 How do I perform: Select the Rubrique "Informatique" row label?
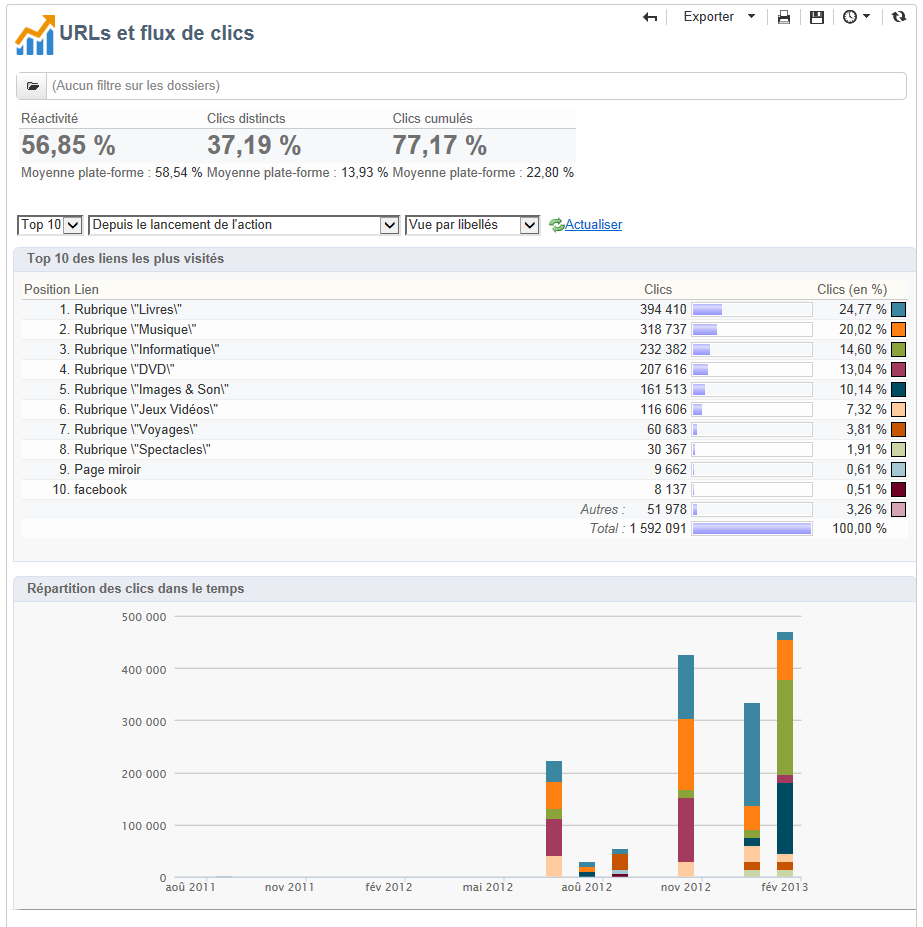pos(147,349)
